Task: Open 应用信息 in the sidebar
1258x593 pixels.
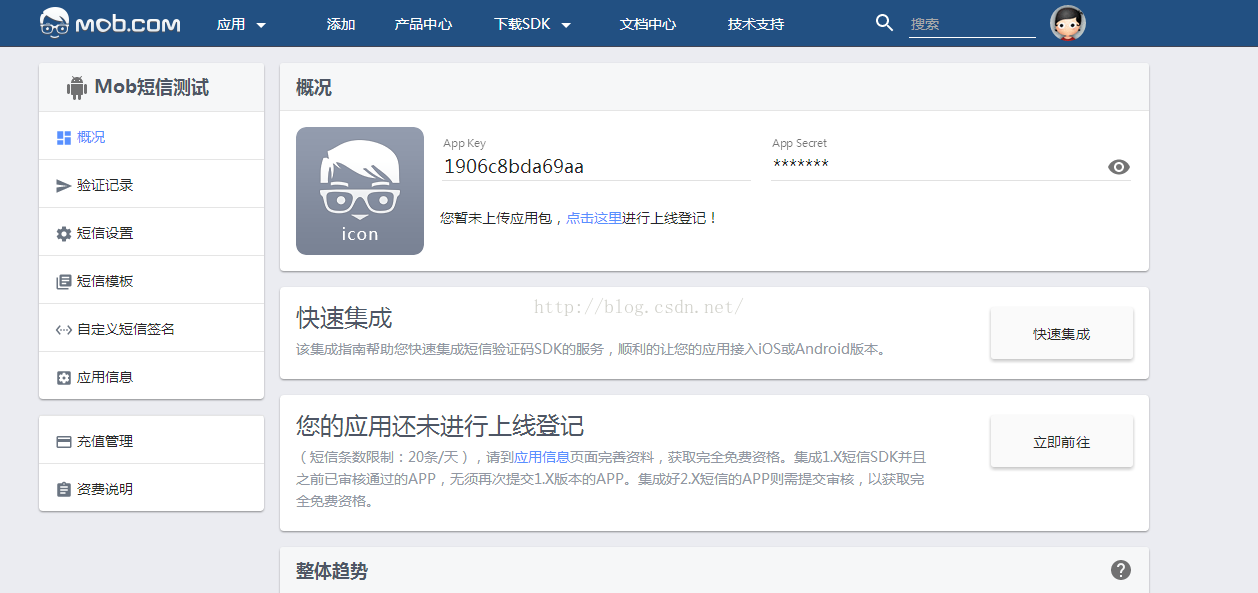Action: point(151,377)
